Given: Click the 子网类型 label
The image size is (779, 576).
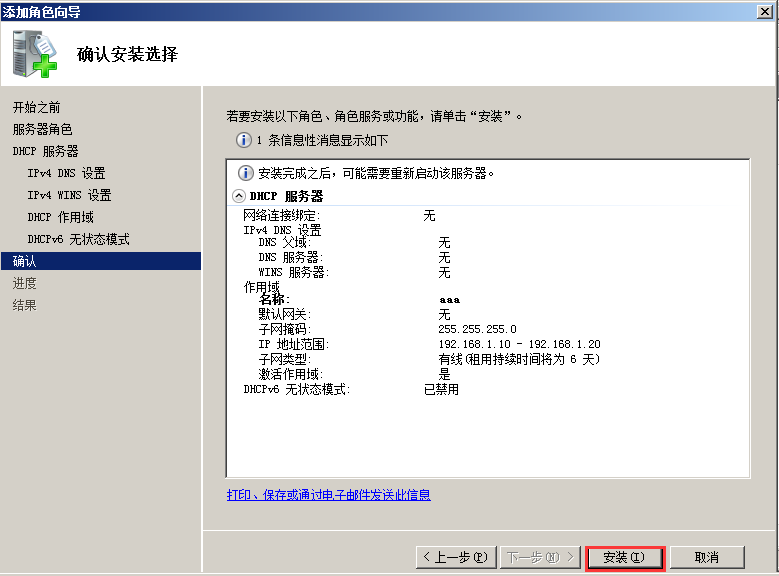Looking at the screenshot, I should [x=285, y=359].
